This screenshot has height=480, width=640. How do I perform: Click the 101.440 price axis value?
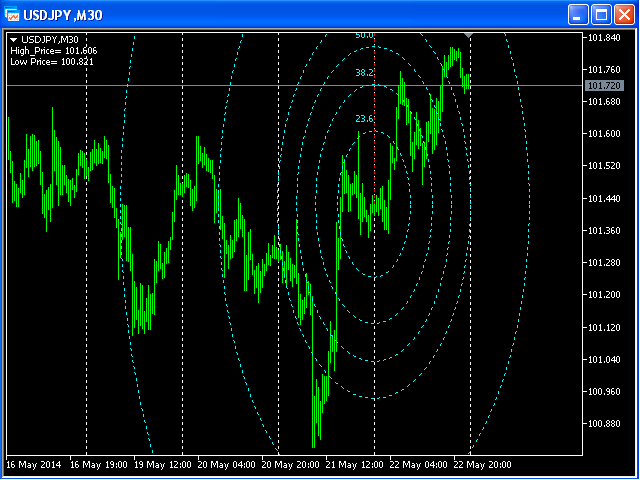point(604,198)
